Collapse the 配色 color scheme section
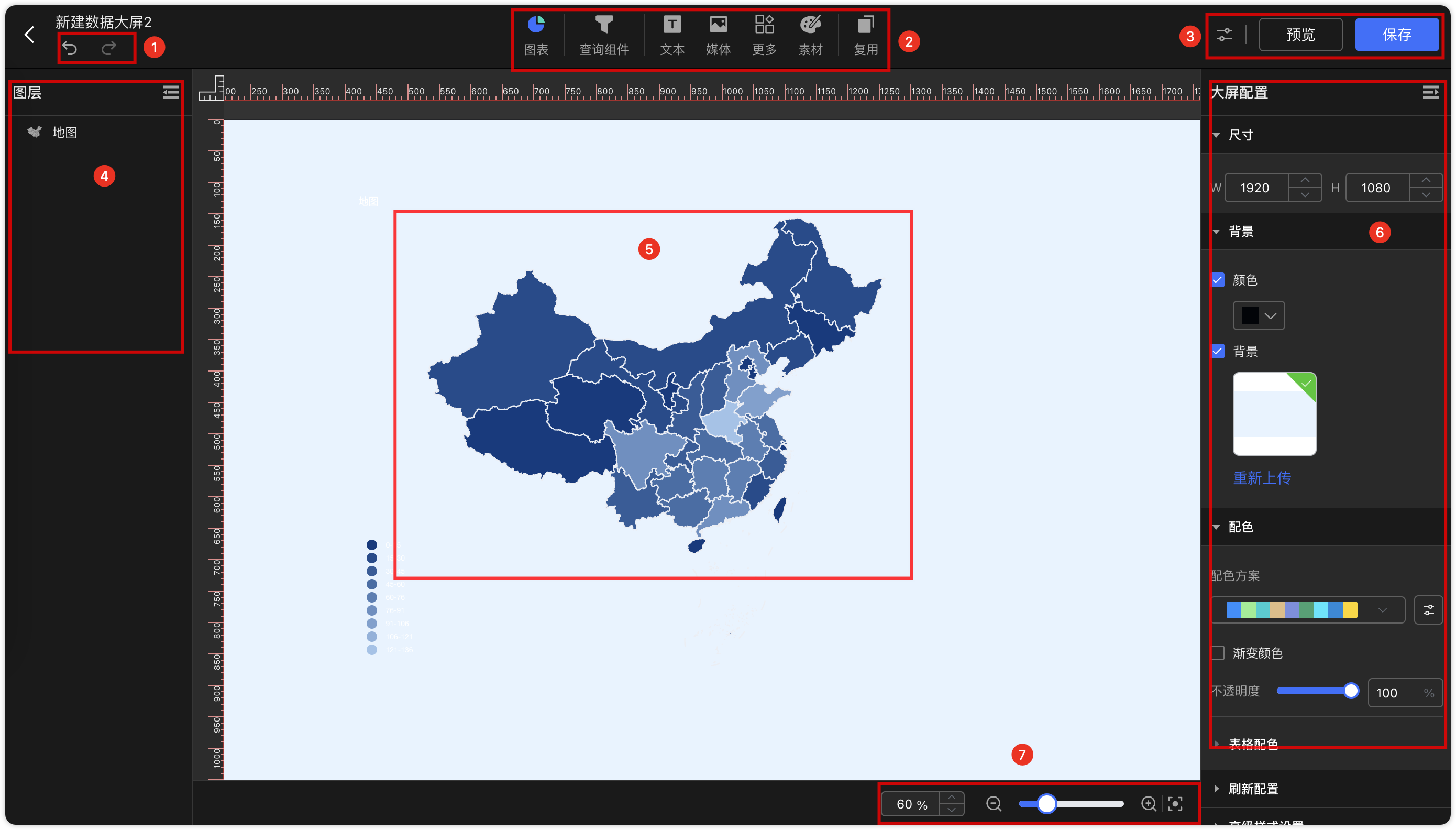1456x830 pixels. [1216, 527]
